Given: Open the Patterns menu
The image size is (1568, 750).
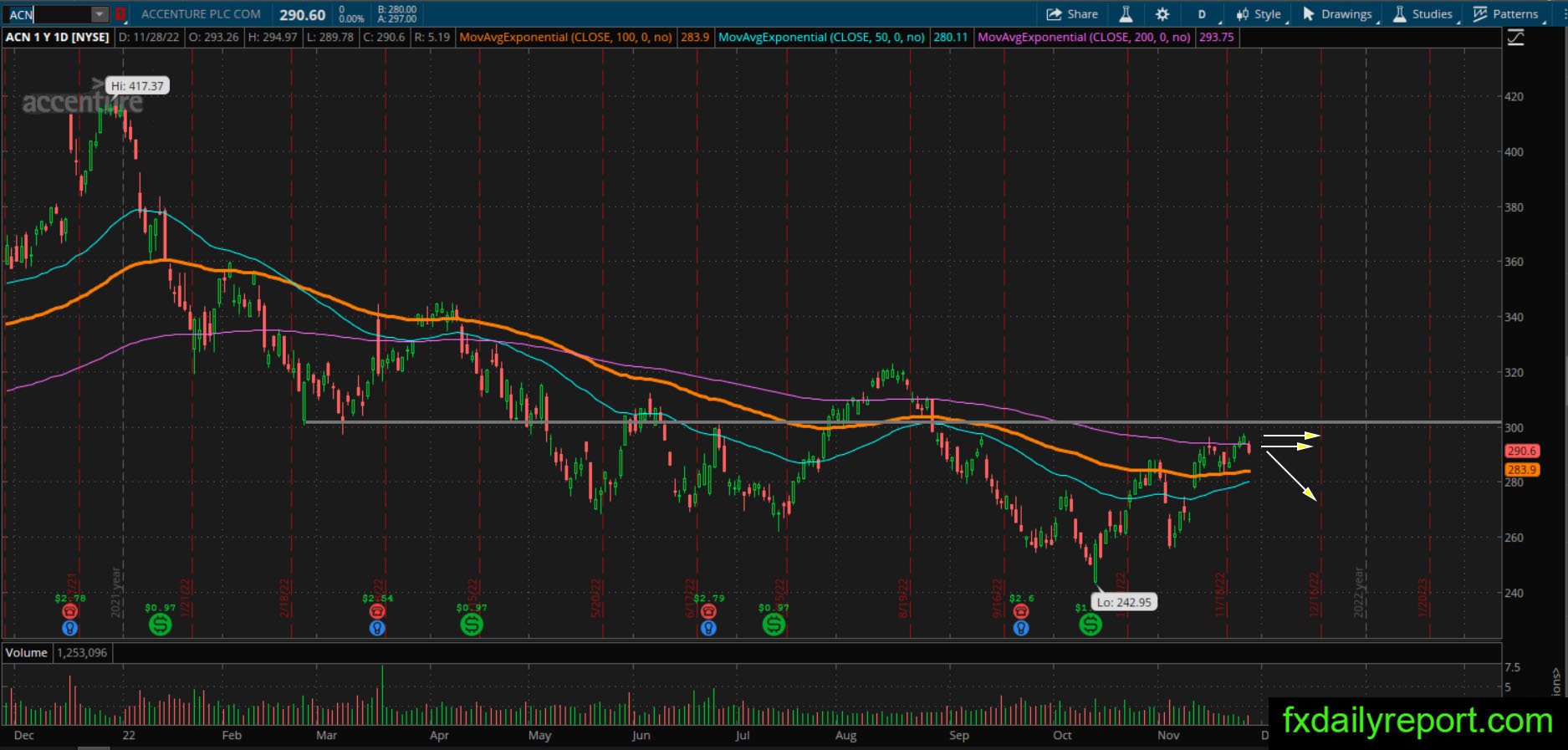Looking at the screenshot, I should (x=1506, y=14).
